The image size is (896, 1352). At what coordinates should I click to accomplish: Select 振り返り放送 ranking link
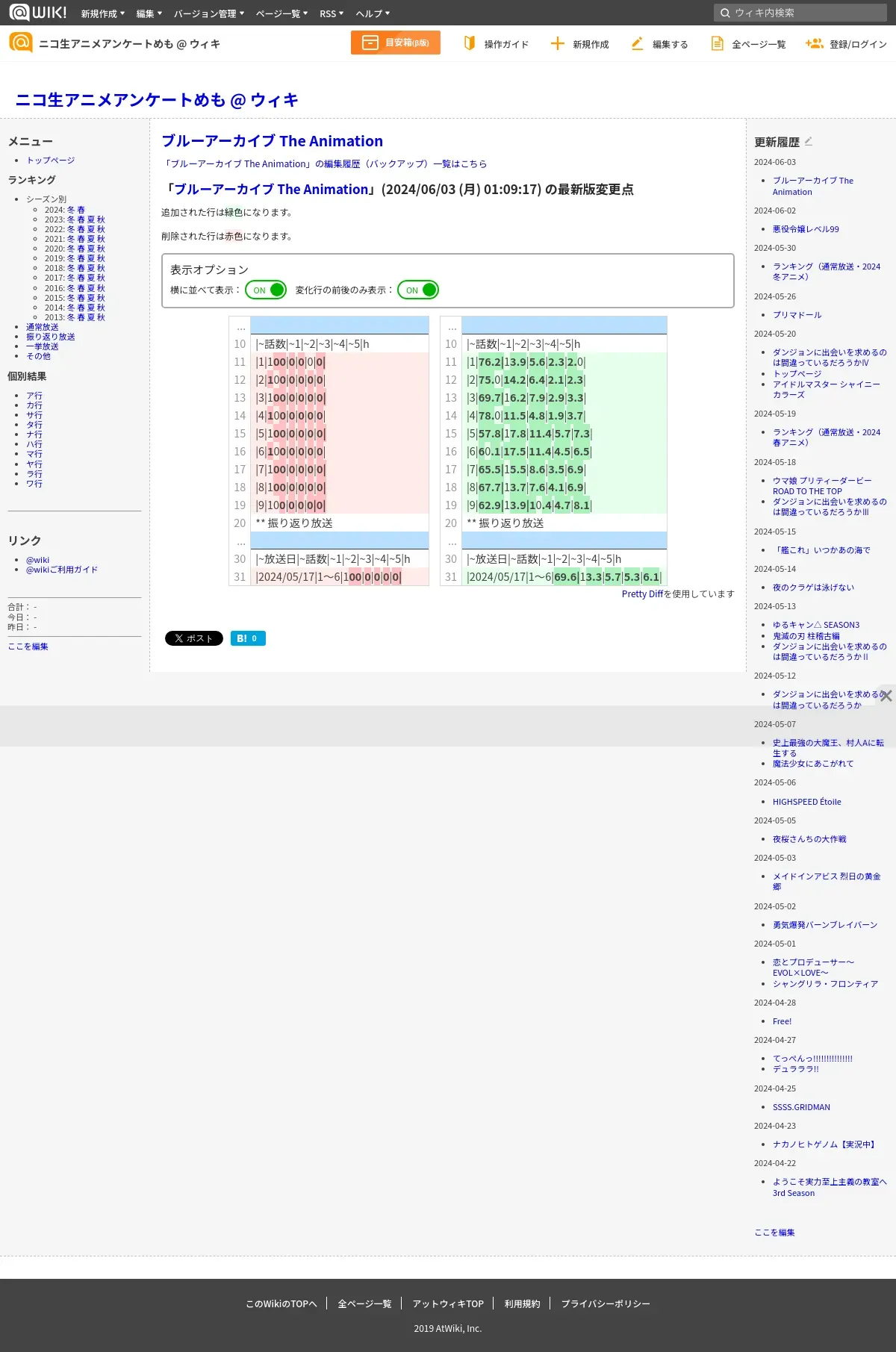coord(50,337)
